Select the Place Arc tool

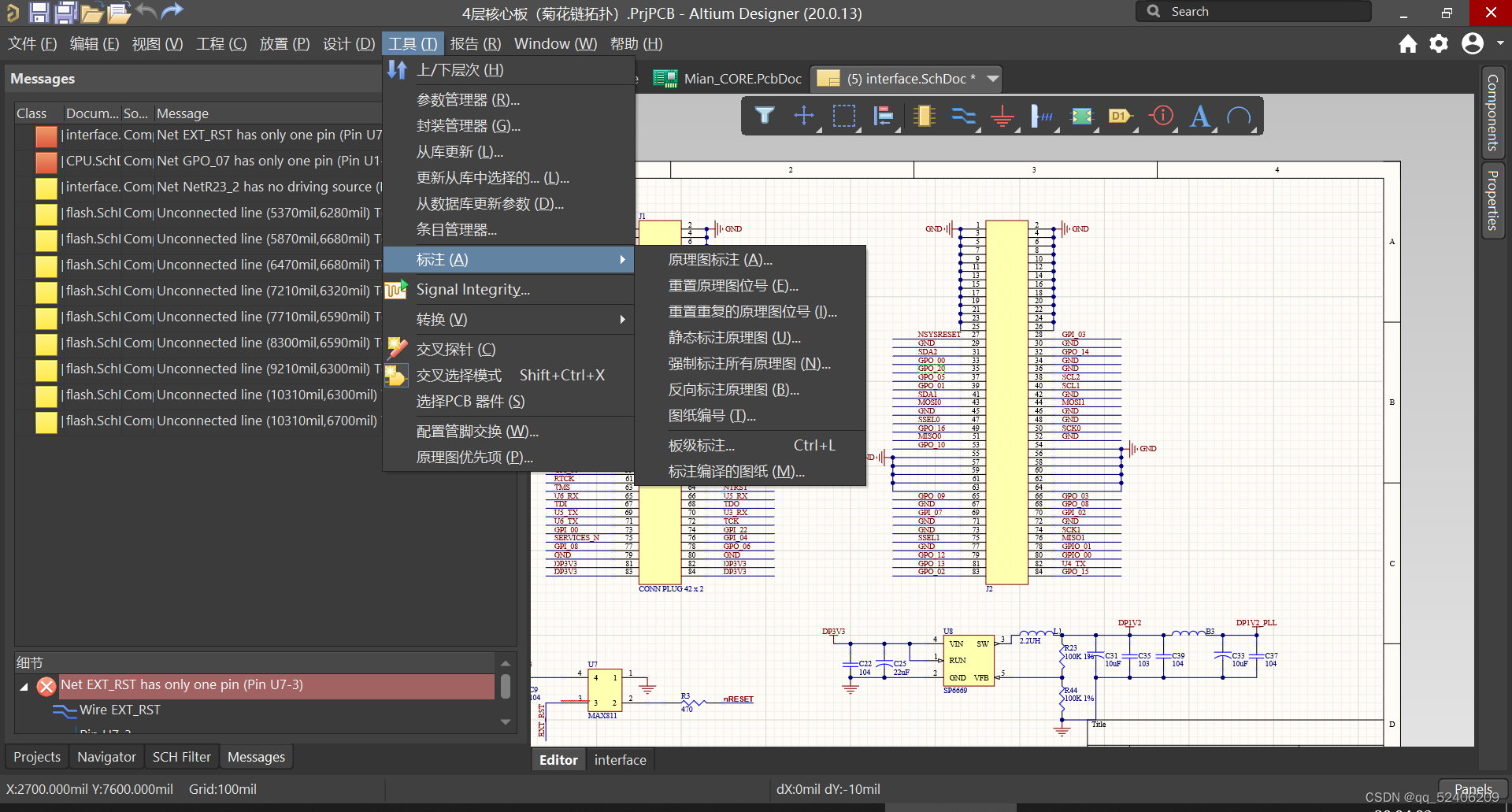tap(1238, 117)
